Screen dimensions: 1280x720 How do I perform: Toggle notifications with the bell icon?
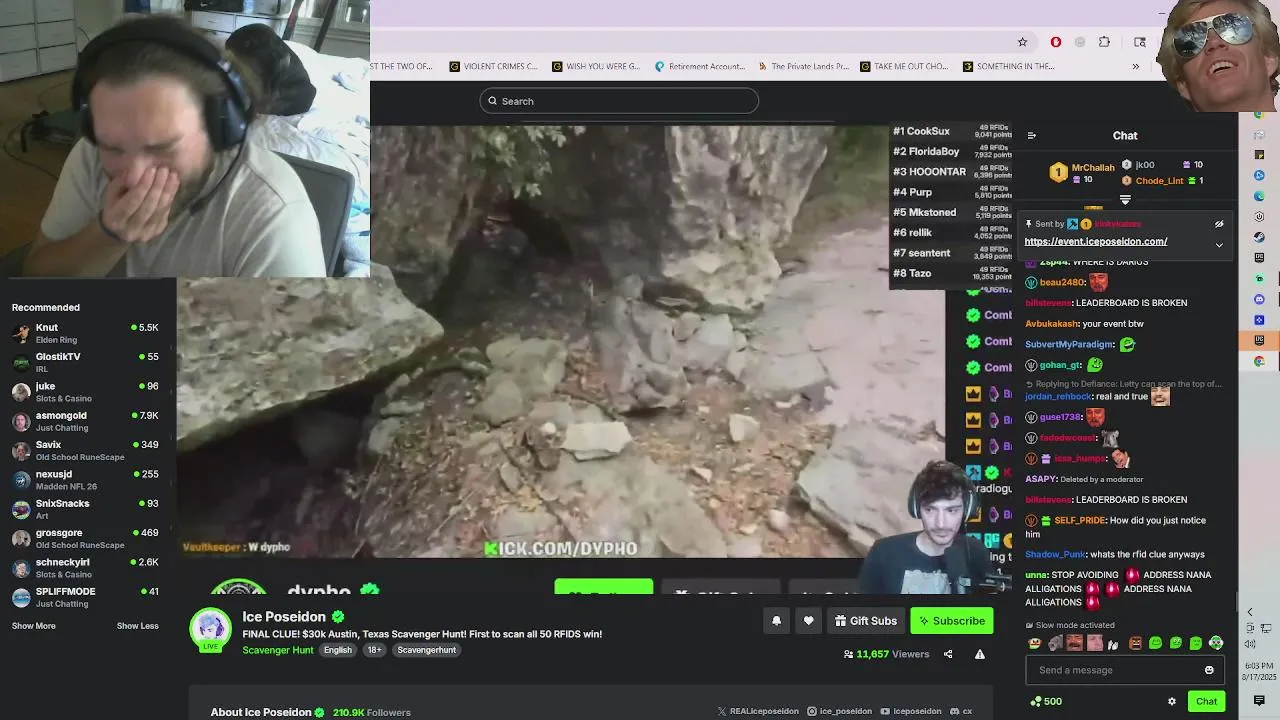click(x=776, y=621)
